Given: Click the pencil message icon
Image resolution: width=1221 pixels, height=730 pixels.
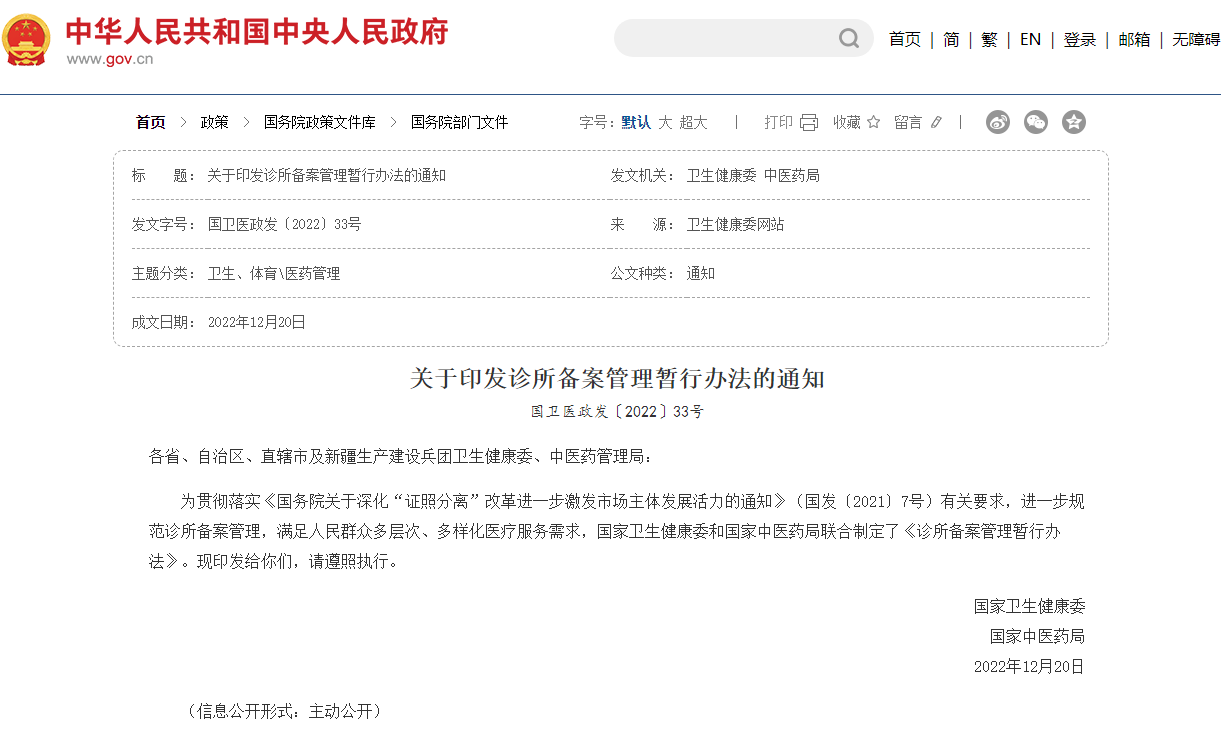Looking at the screenshot, I should 936,122.
